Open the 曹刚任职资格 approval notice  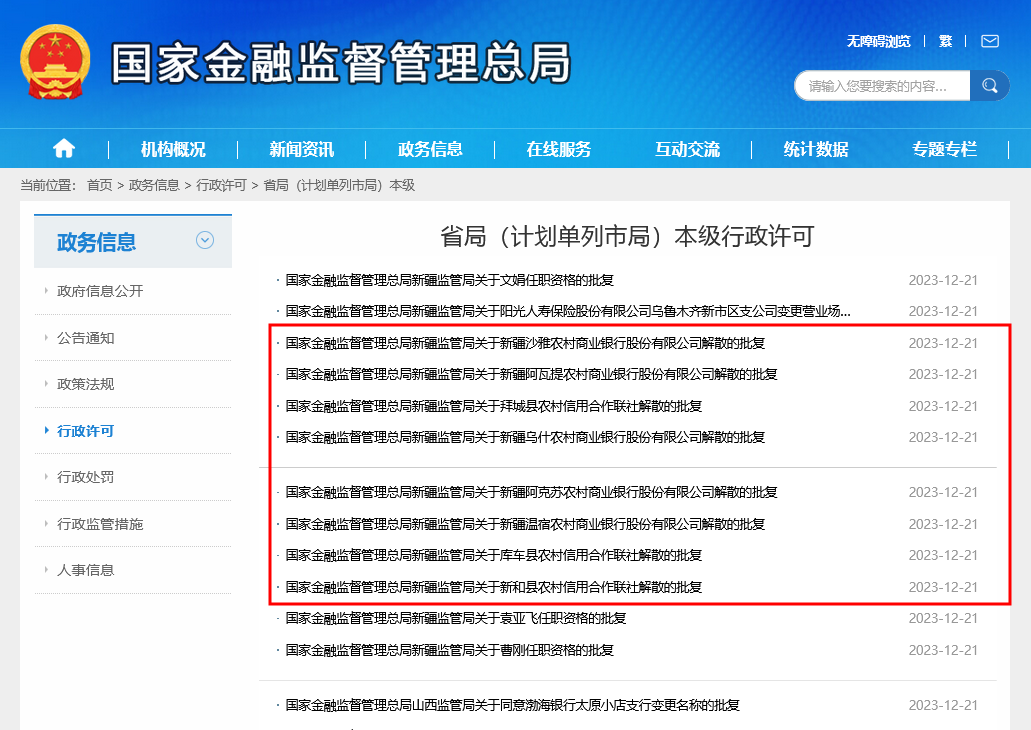449,650
